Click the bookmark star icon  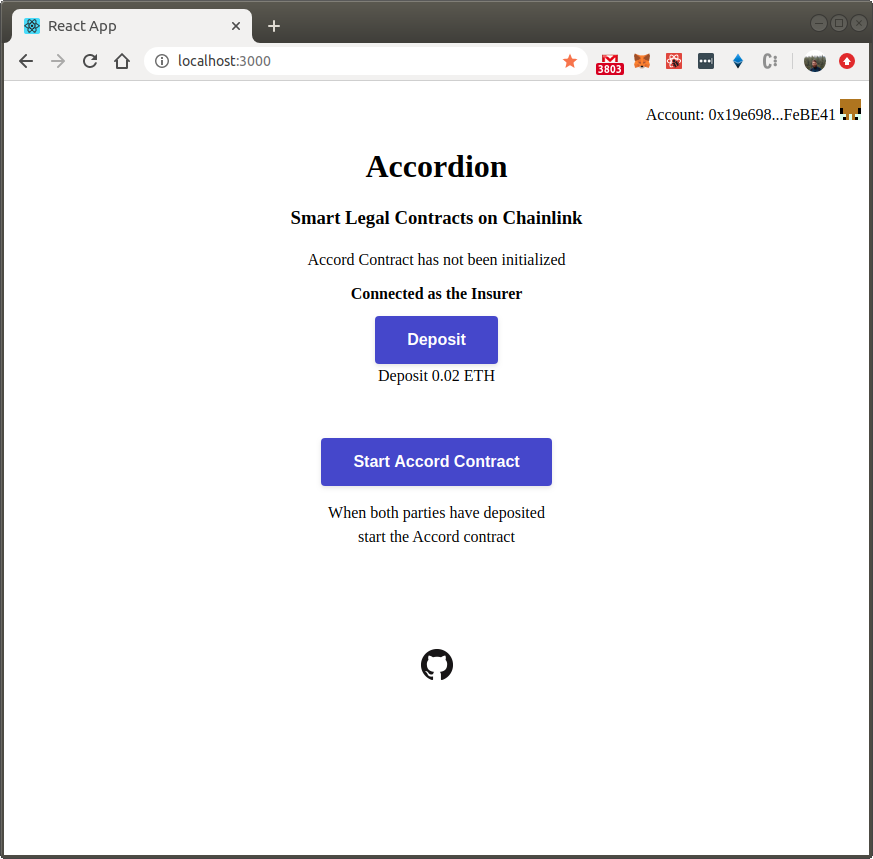pos(570,61)
